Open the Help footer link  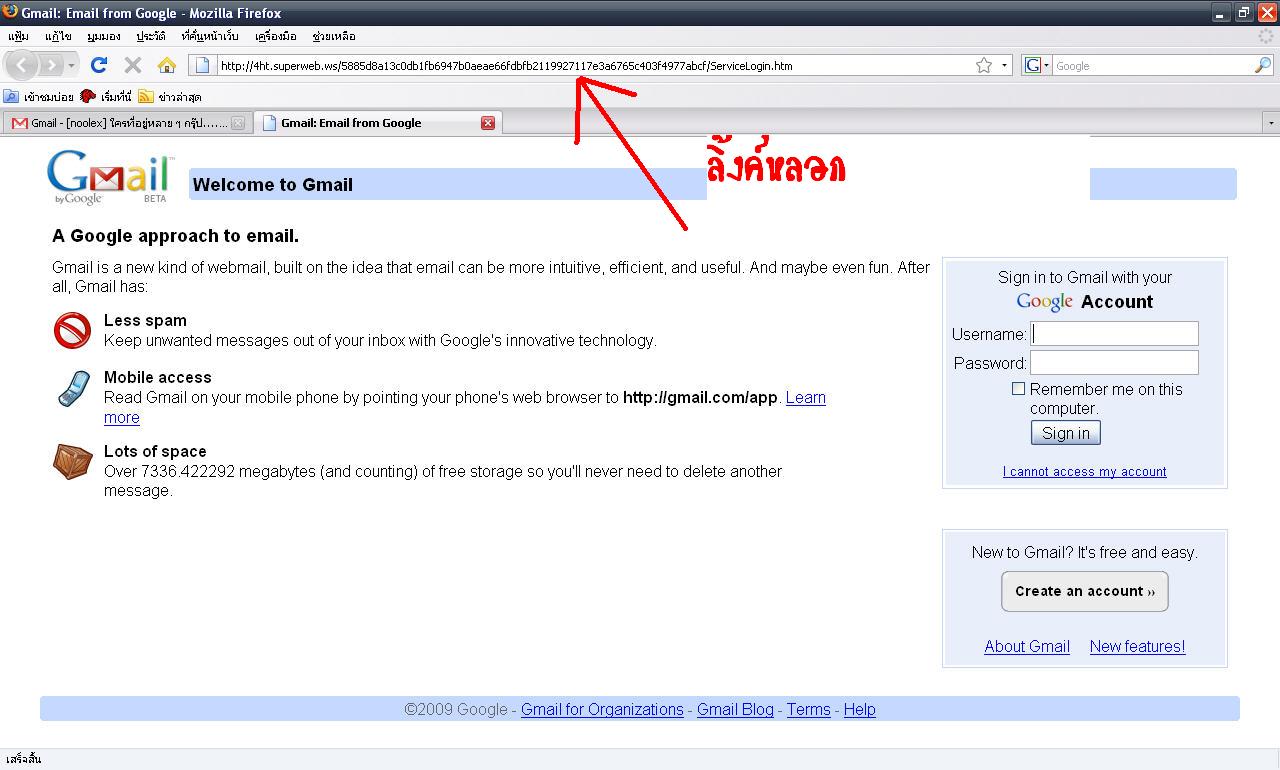pos(859,710)
